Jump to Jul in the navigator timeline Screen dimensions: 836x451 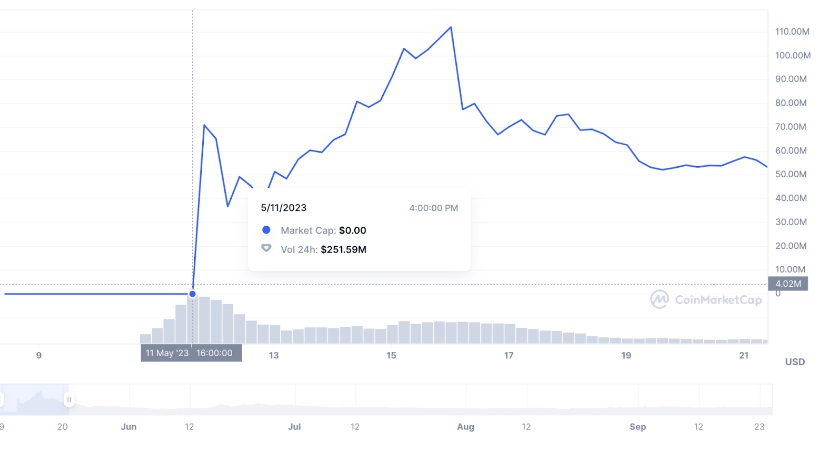294,427
